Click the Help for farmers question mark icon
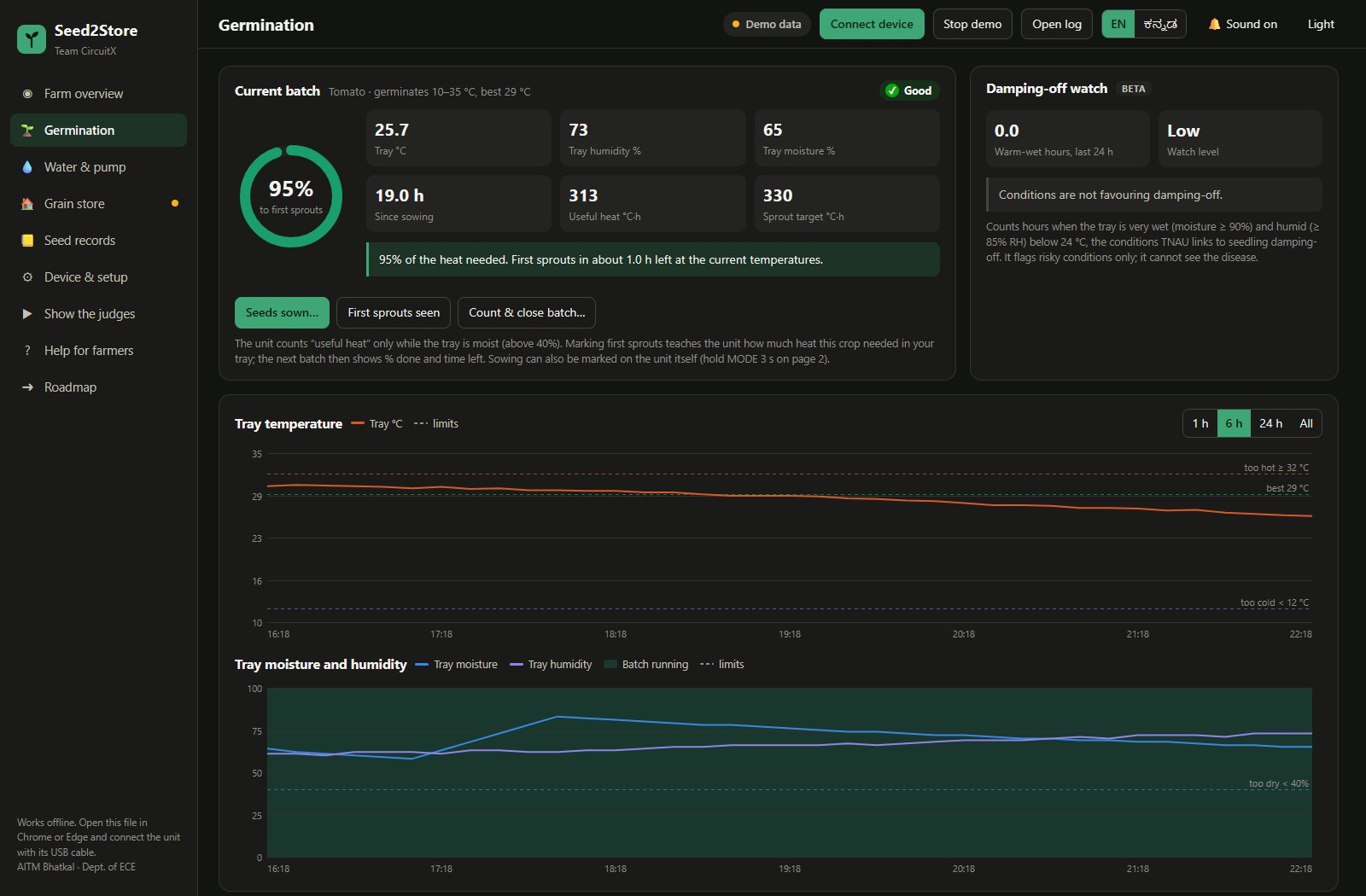The height and width of the screenshot is (896, 1366). tap(27, 351)
